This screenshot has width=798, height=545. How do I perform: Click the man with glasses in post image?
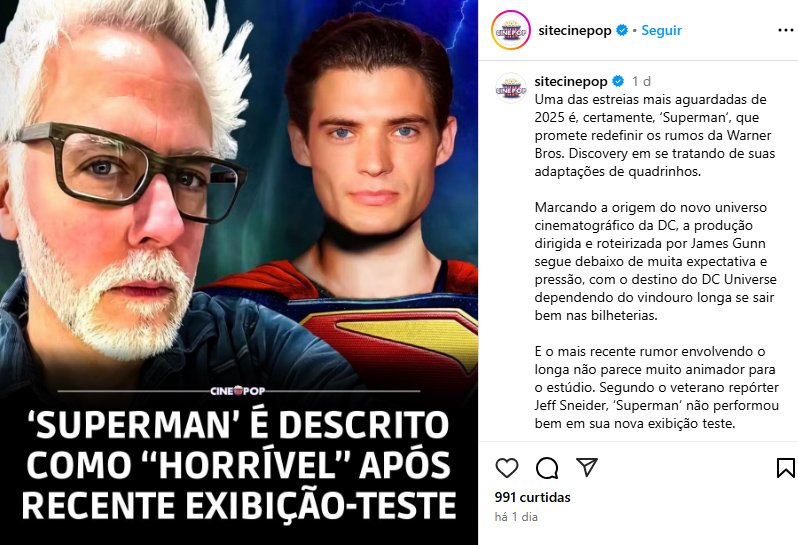click(x=120, y=193)
